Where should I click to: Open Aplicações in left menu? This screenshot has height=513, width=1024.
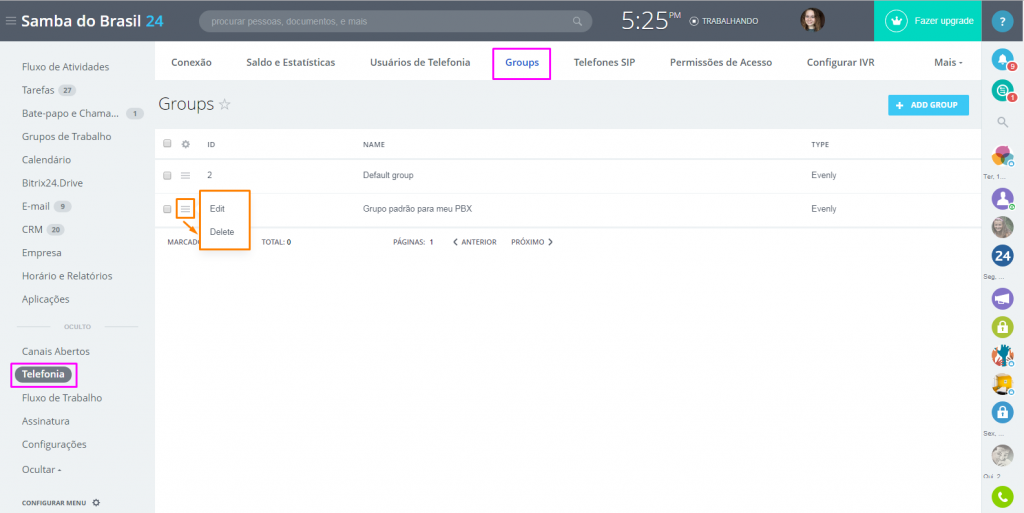[x=46, y=300]
